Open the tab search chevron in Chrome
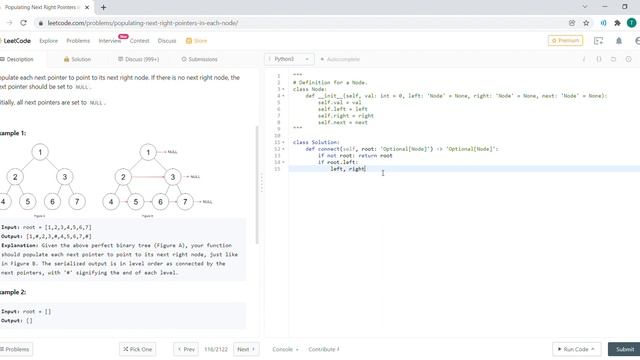The image size is (640, 360). [x=585, y=7]
